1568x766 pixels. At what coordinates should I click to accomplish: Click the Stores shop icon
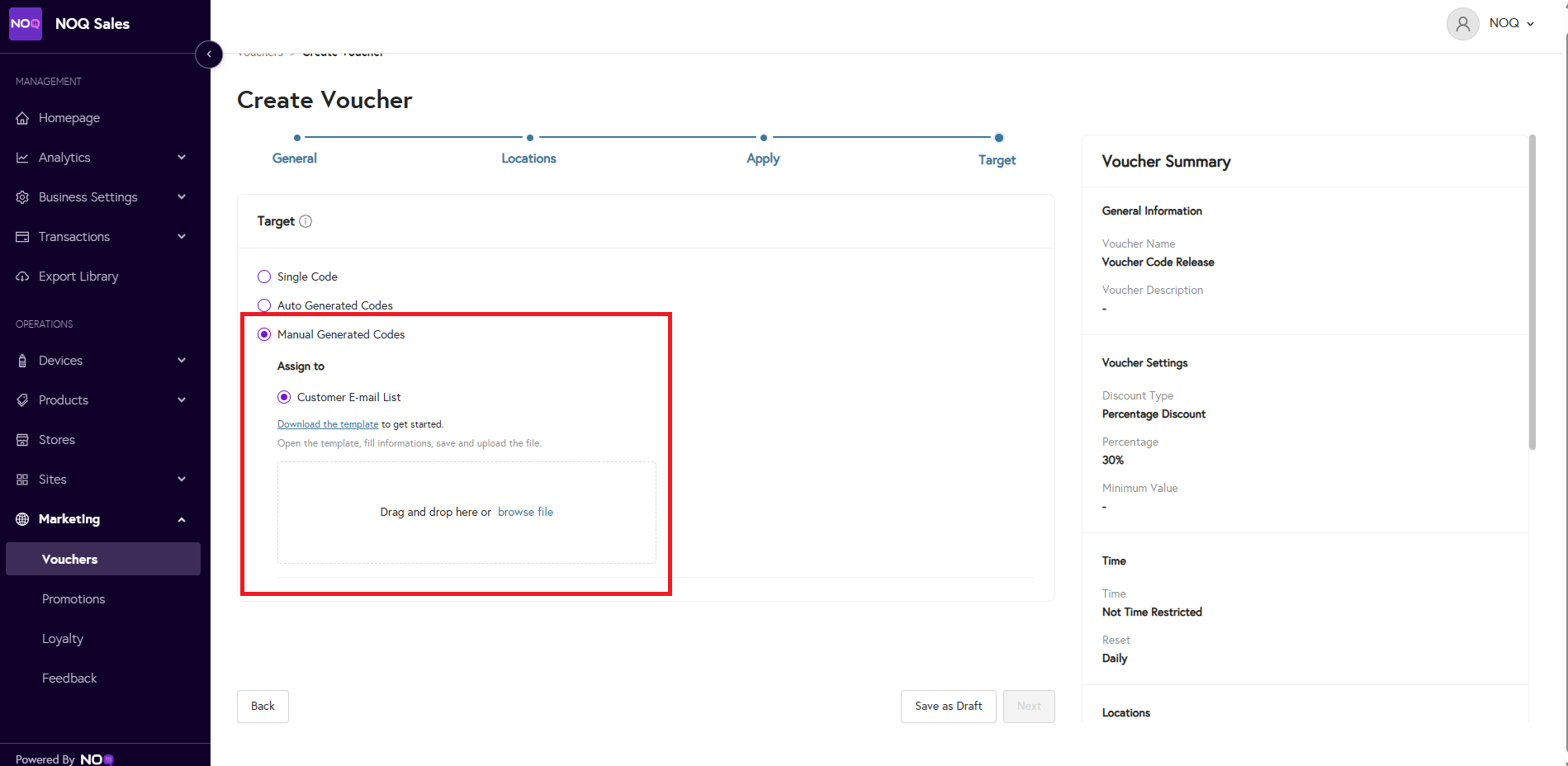click(x=22, y=440)
